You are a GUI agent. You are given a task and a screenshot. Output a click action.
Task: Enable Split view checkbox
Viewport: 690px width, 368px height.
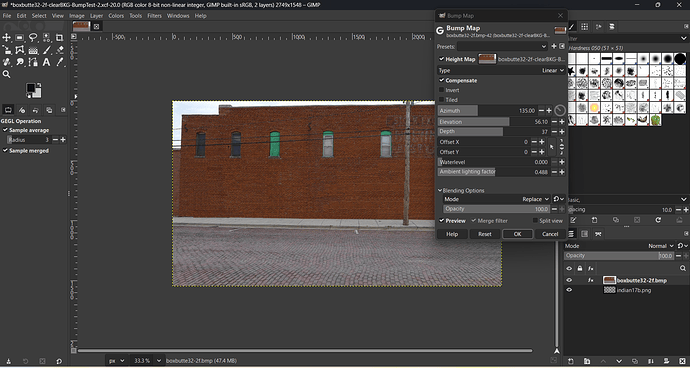pos(536,221)
